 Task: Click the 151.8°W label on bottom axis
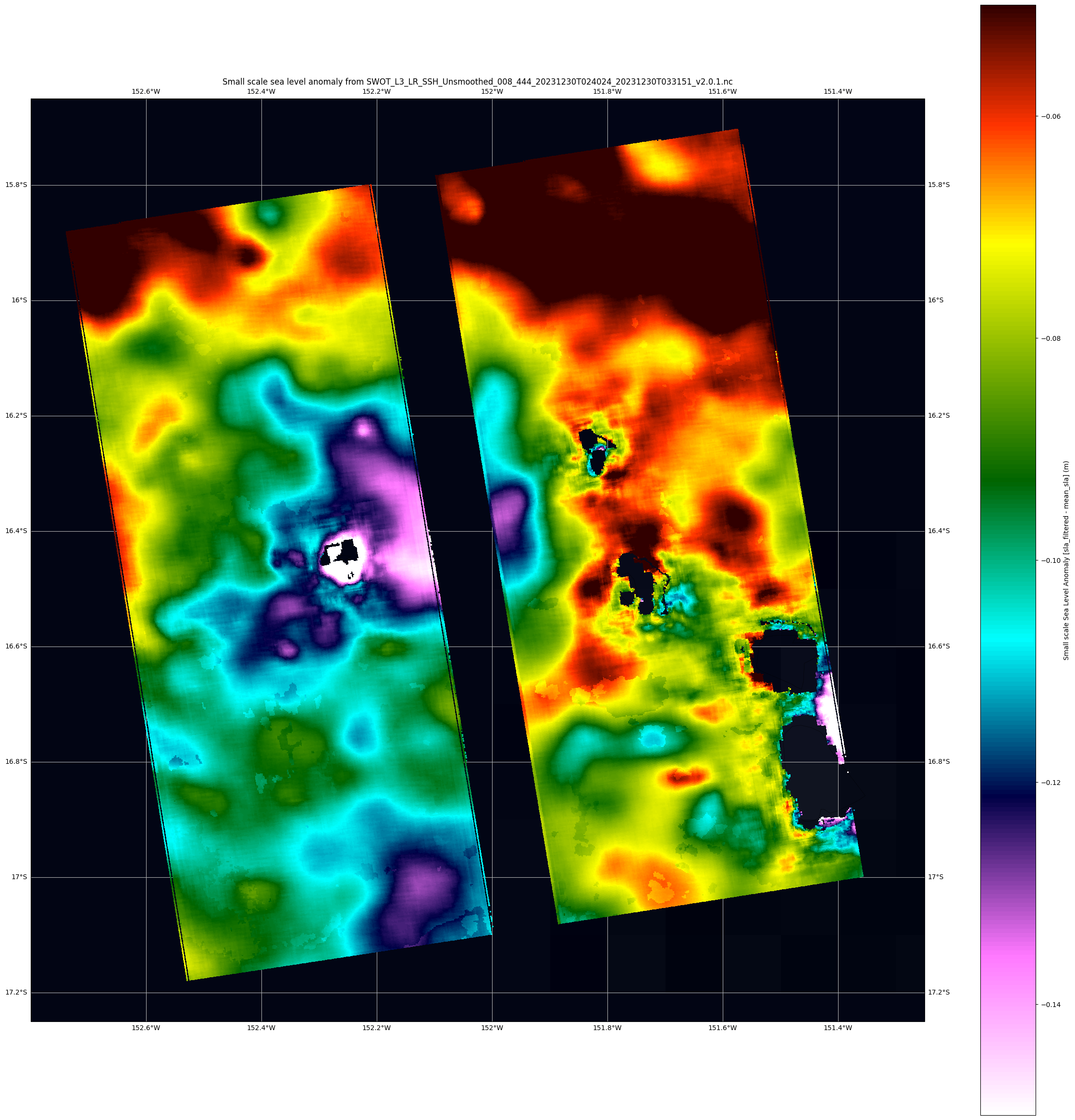607,1028
